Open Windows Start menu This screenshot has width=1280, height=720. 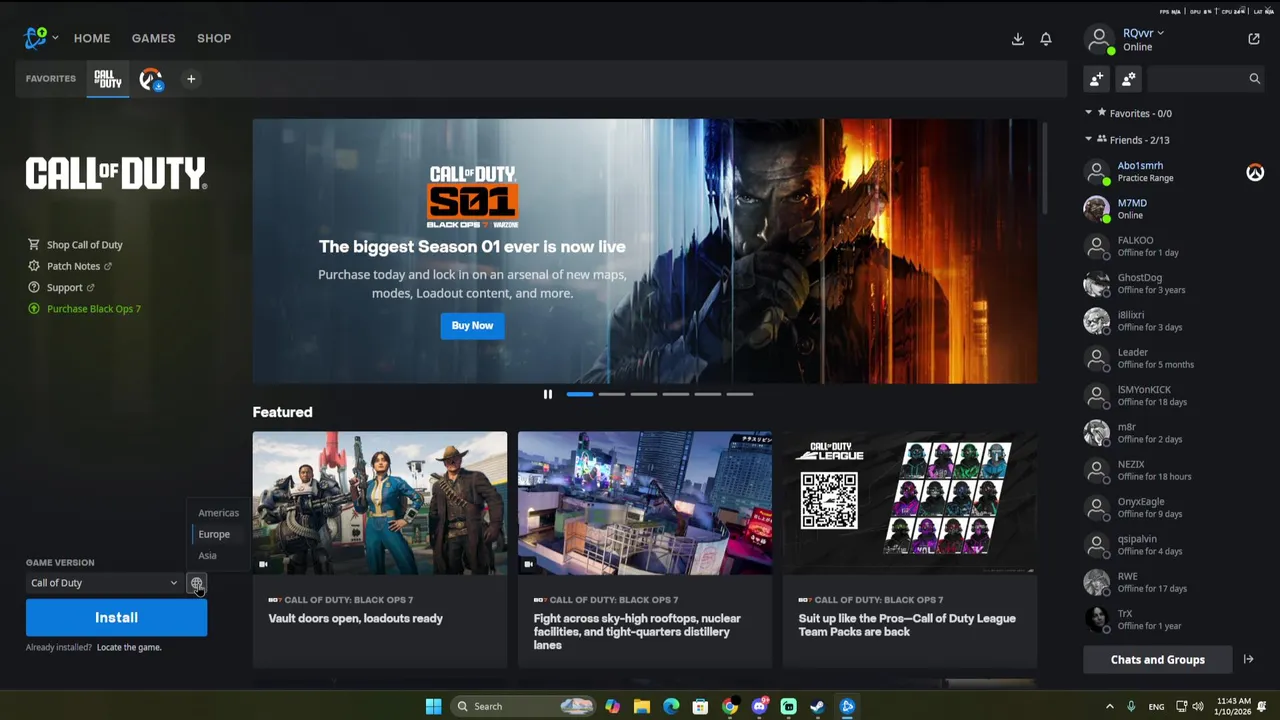tap(433, 706)
